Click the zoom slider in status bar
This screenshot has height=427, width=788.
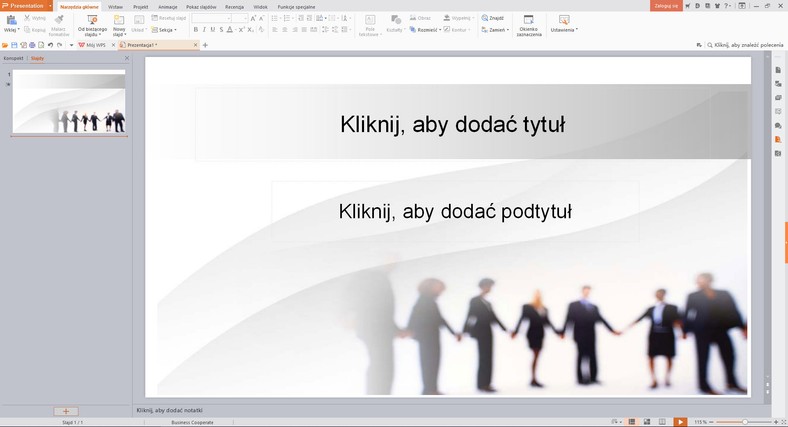(745, 422)
